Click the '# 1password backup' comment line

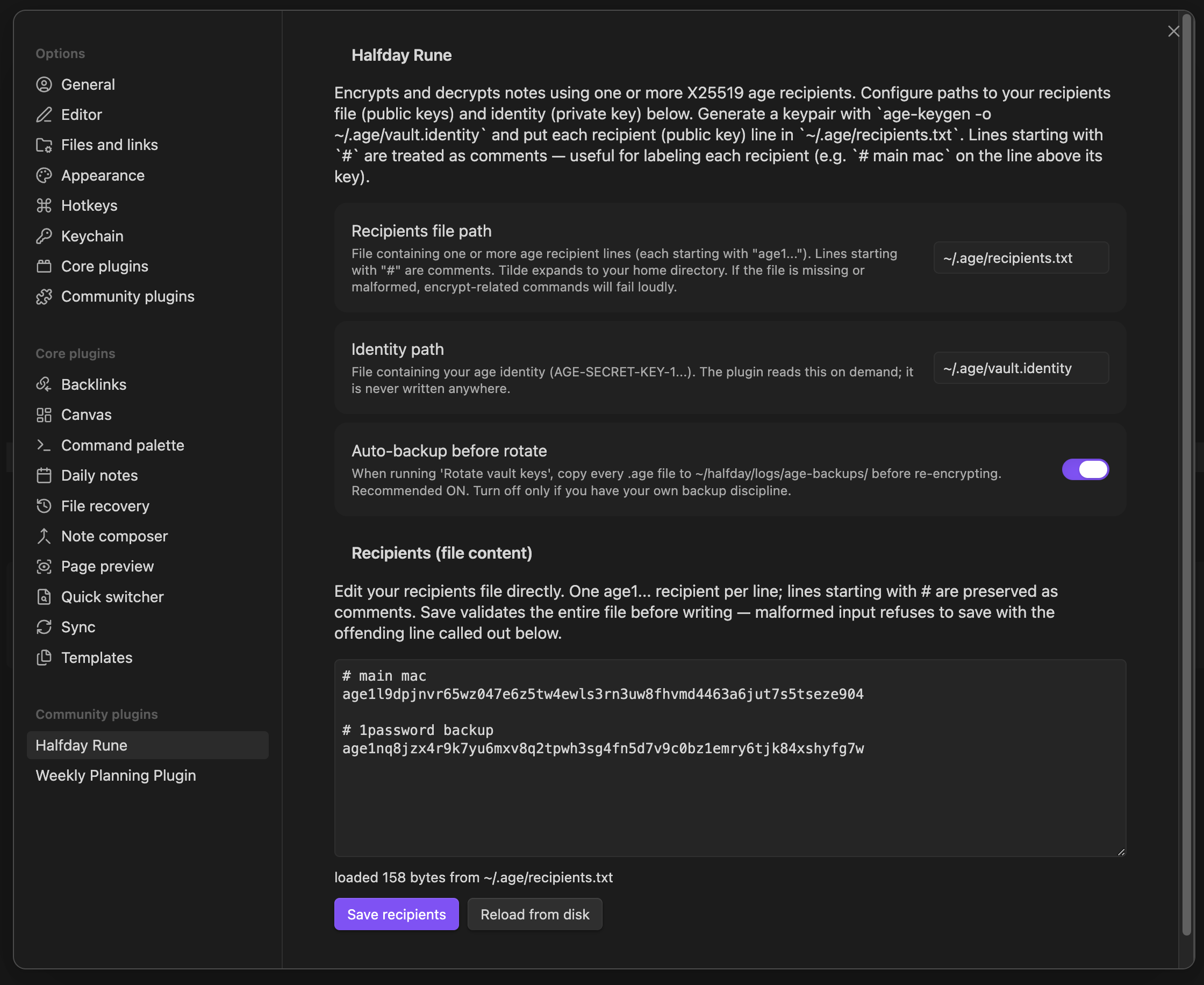click(x=418, y=730)
